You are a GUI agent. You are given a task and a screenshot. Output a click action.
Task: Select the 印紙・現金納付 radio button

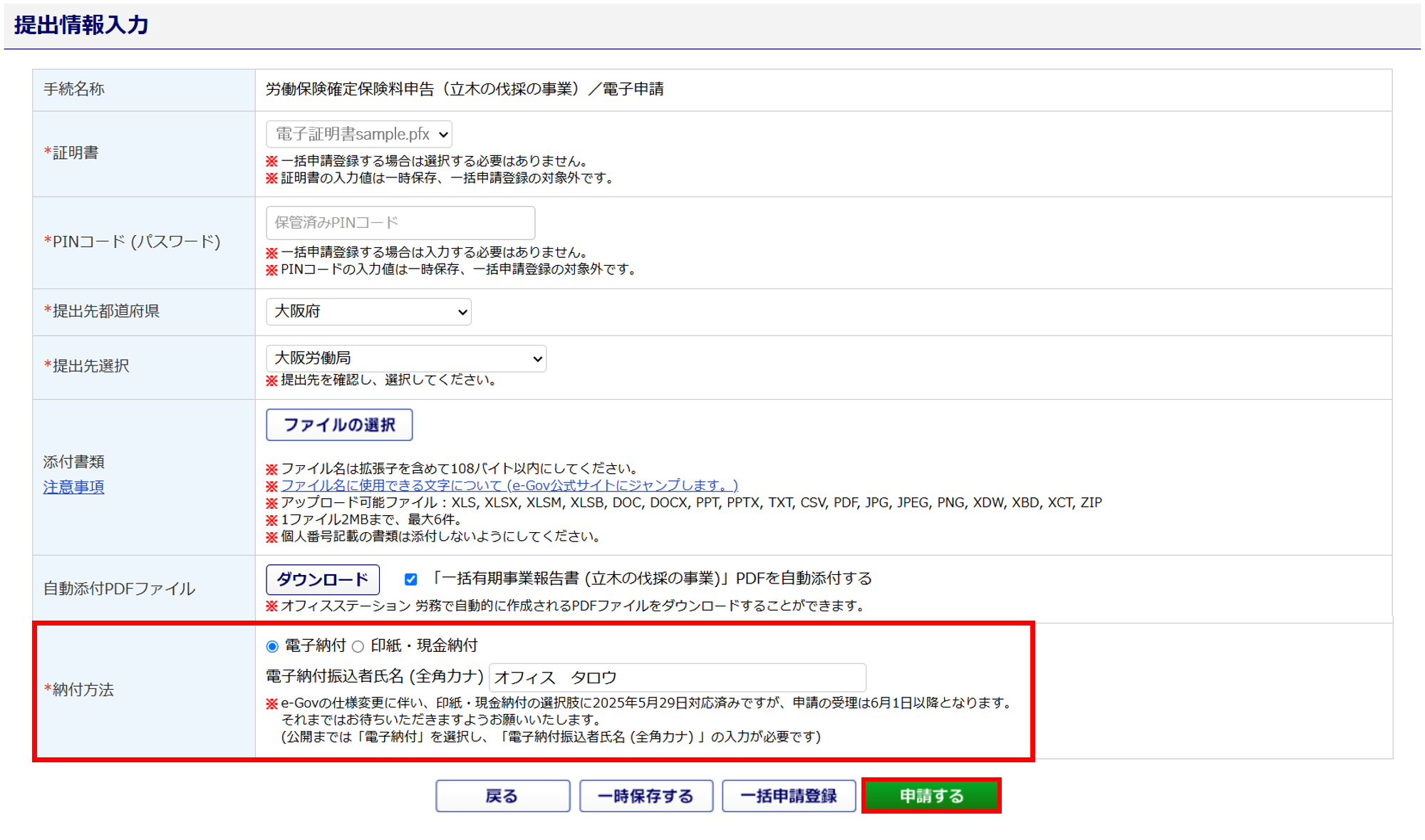point(358,646)
